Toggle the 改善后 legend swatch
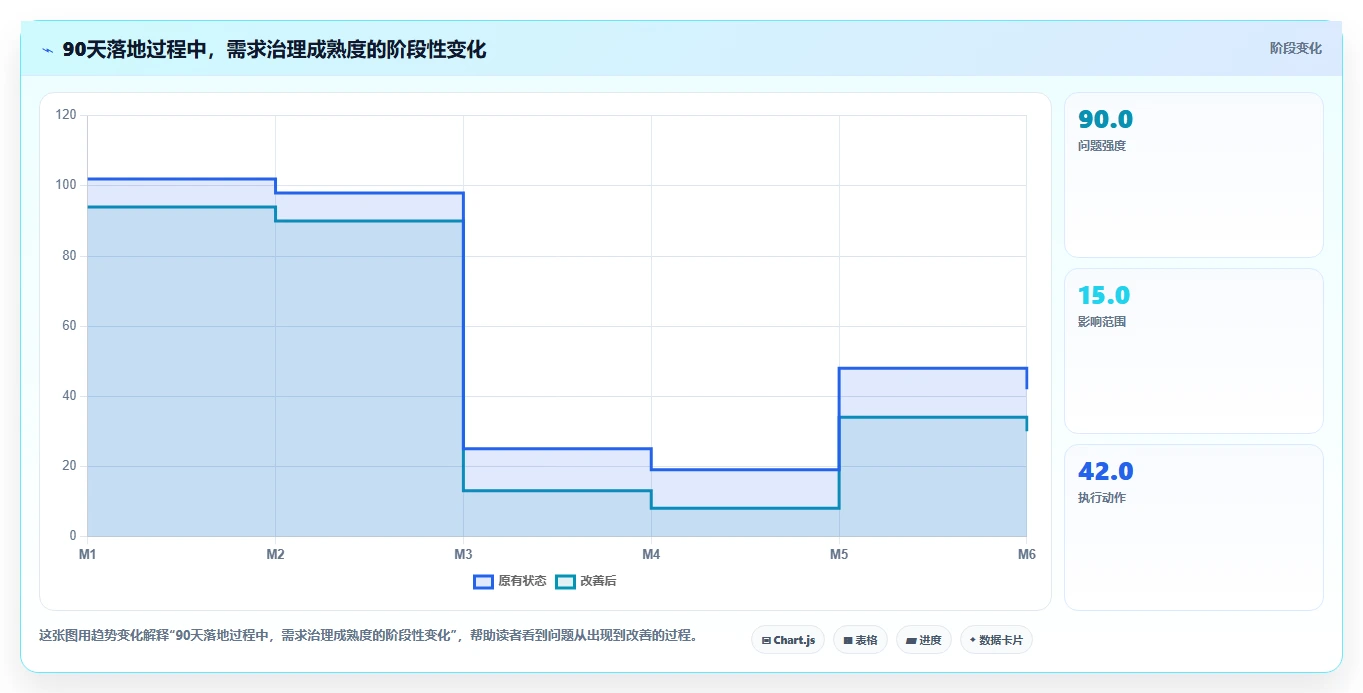The width and height of the screenshot is (1363, 693). 565,581
